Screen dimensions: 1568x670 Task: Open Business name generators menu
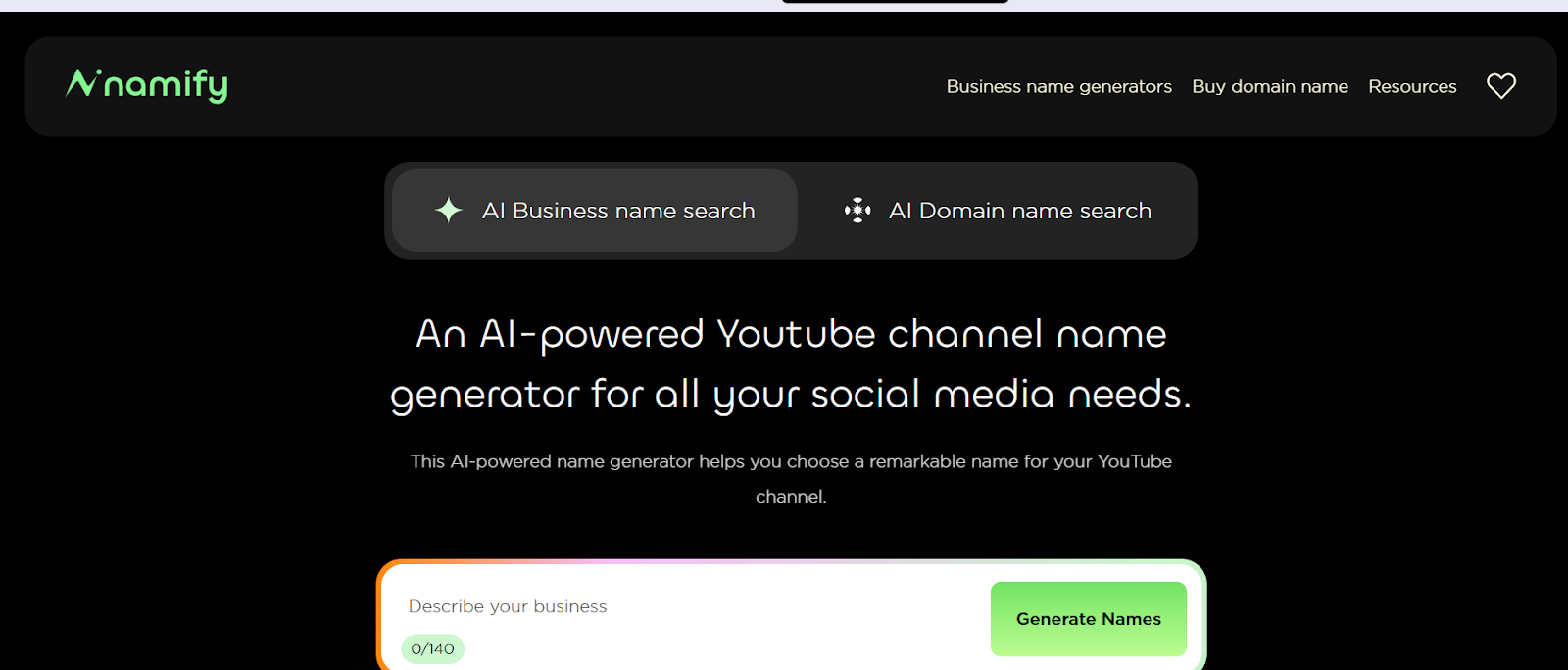[1058, 86]
